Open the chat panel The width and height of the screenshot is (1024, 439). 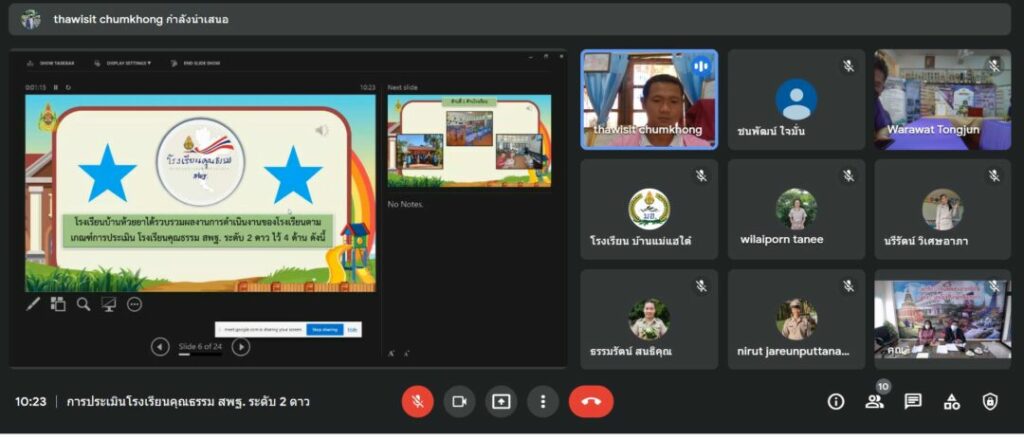(x=913, y=401)
